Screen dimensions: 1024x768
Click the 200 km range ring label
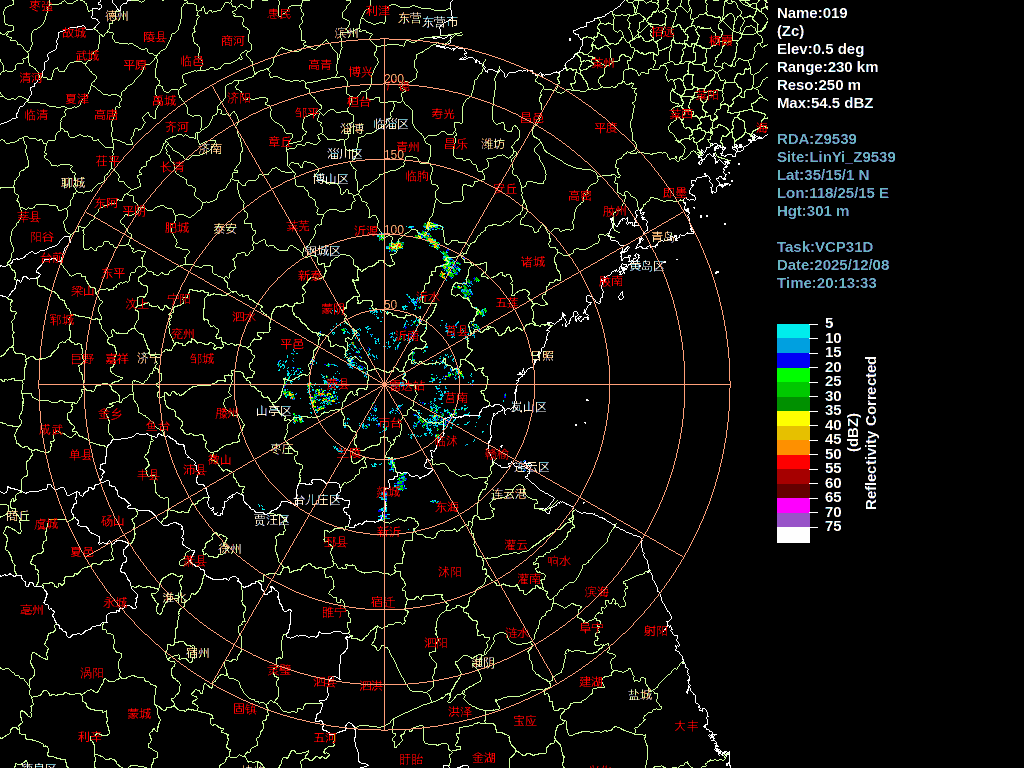point(394,79)
